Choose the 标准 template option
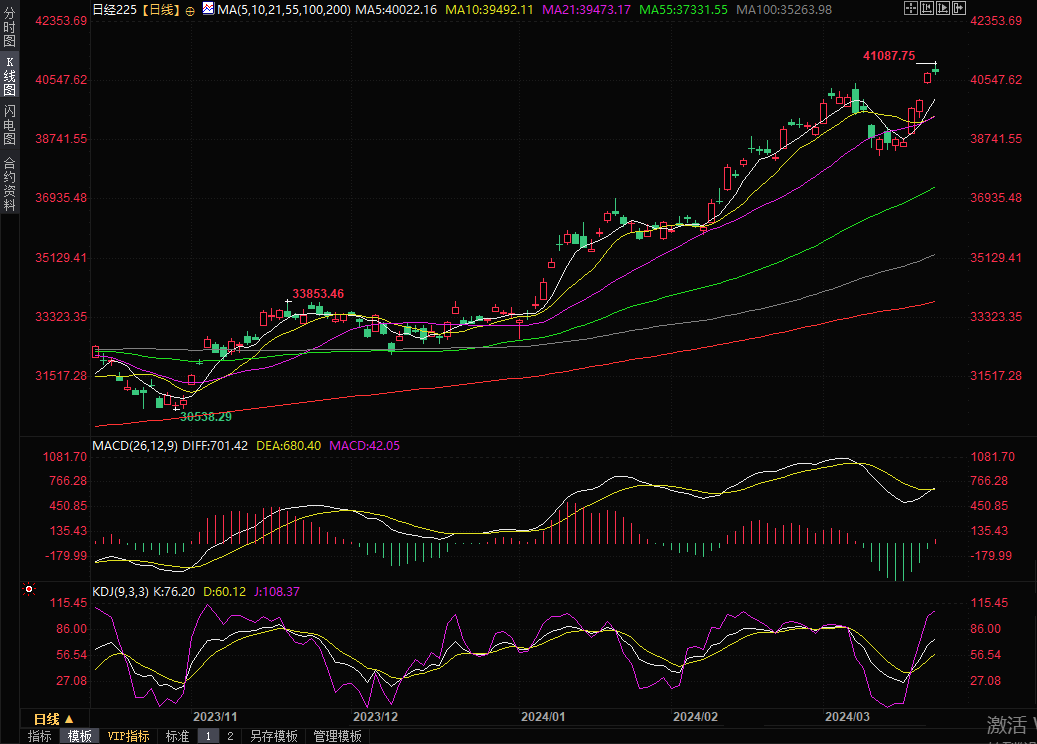Image resolution: width=1037 pixels, height=744 pixels. (177, 736)
